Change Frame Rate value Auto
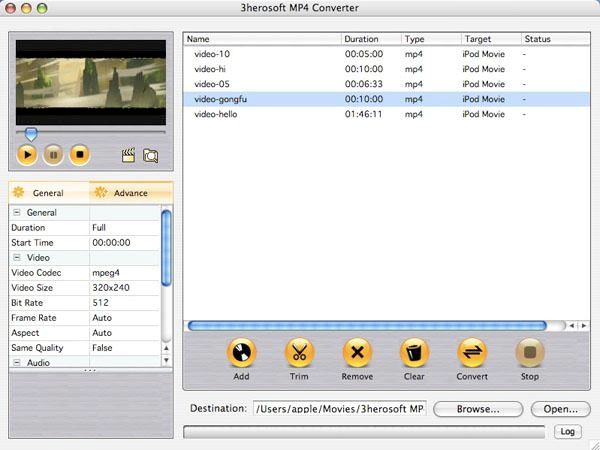This screenshot has height=450, width=600. 125,318
